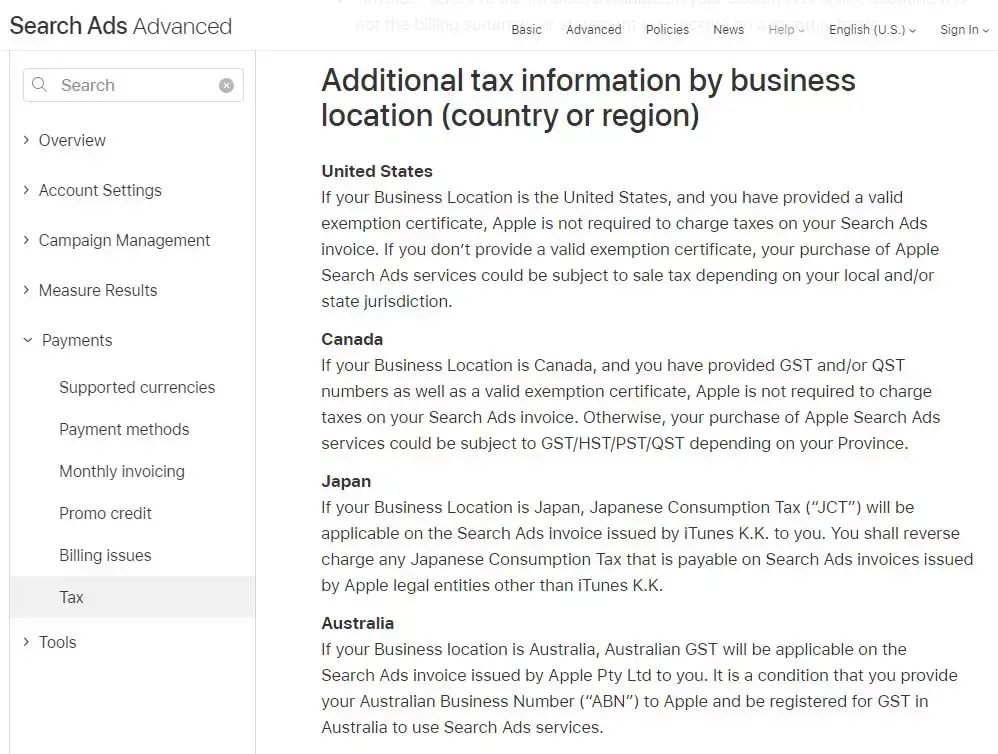Clear the search field with the X icon
The width and height of the screenshot is (998, 754).
coord(226,86)
